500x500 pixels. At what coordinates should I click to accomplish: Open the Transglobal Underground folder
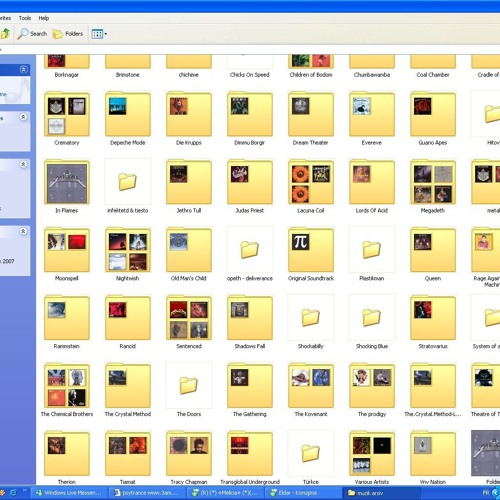click(x=250, y=454)
